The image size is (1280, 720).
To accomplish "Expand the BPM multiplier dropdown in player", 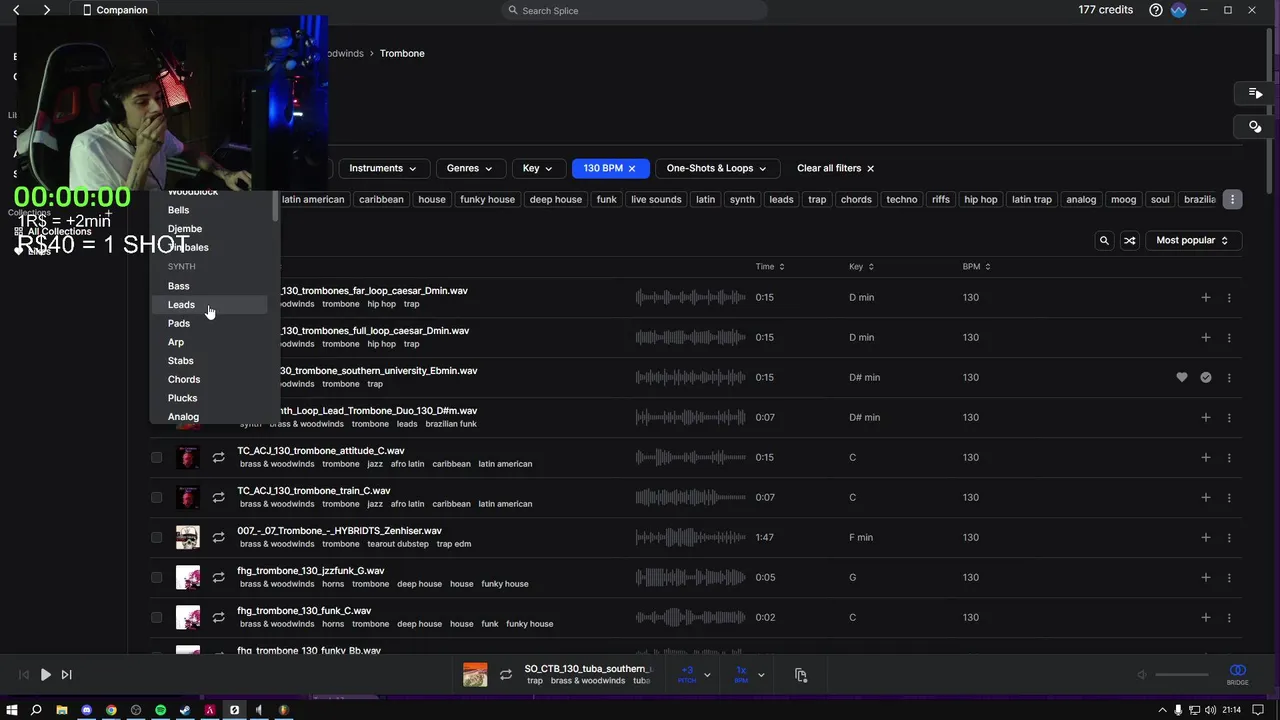I will [x=761, y=675].
